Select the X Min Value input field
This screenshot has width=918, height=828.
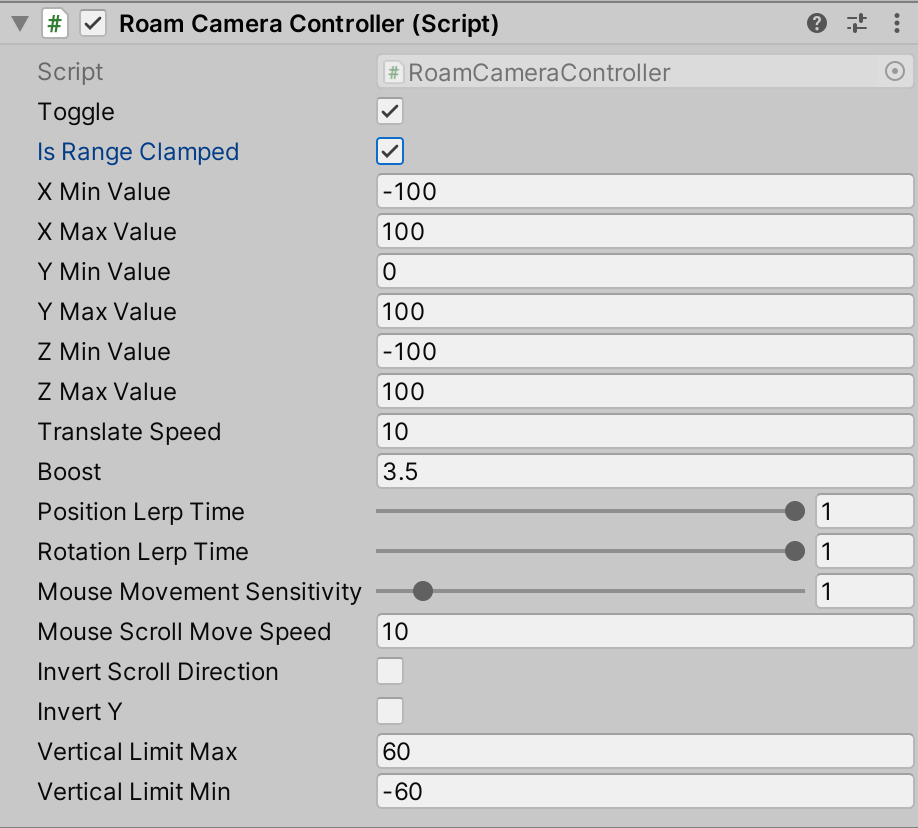click(x=645, y=191)
